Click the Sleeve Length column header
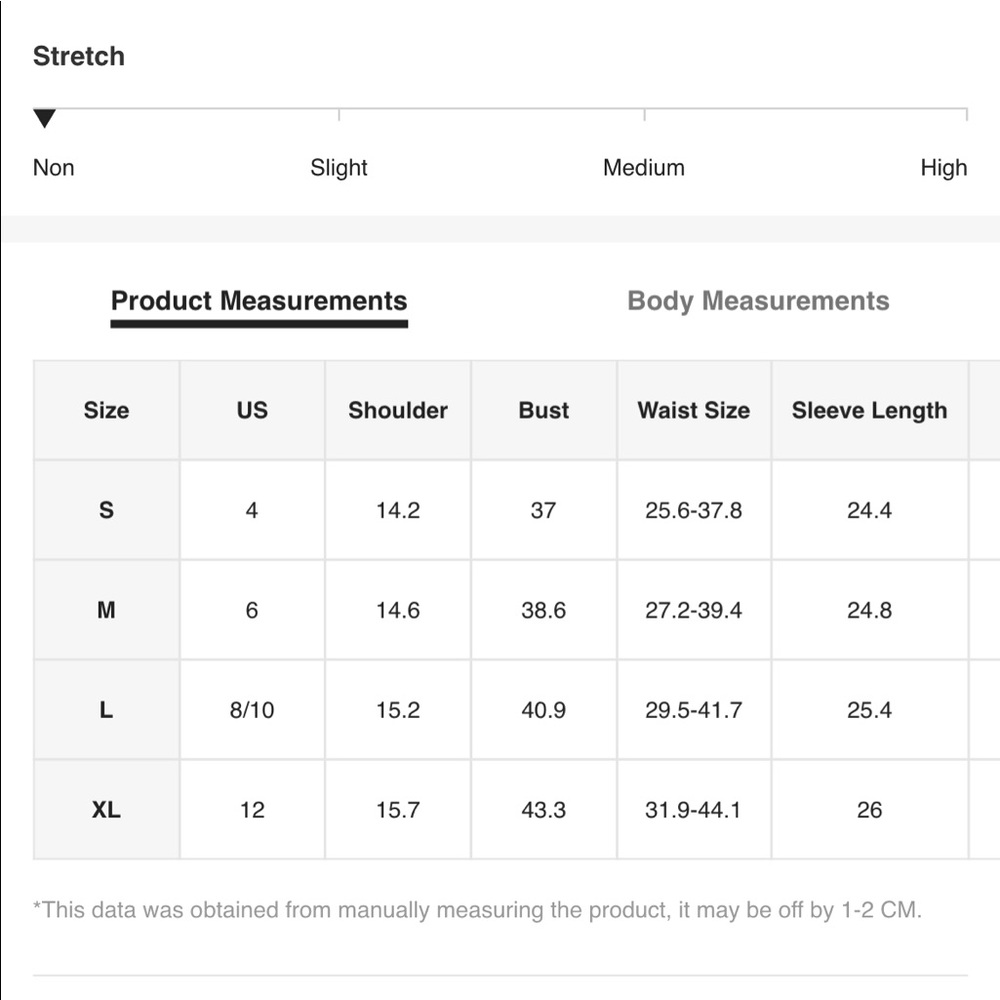This screenshot has width=1000, height=1000. point(870,410)
